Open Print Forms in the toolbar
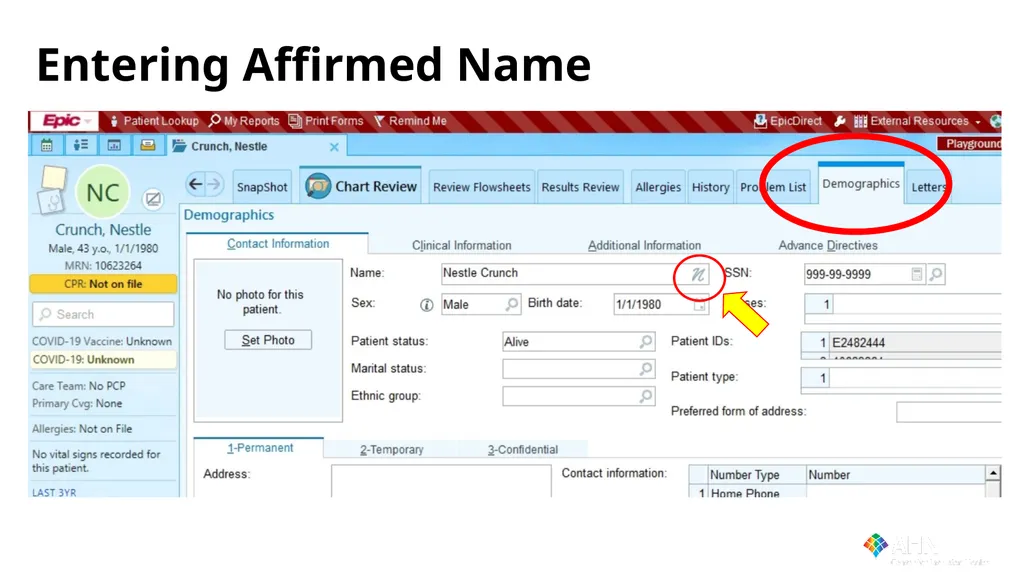This screenshot has width=1024, height=575. [x=326, y=121]
